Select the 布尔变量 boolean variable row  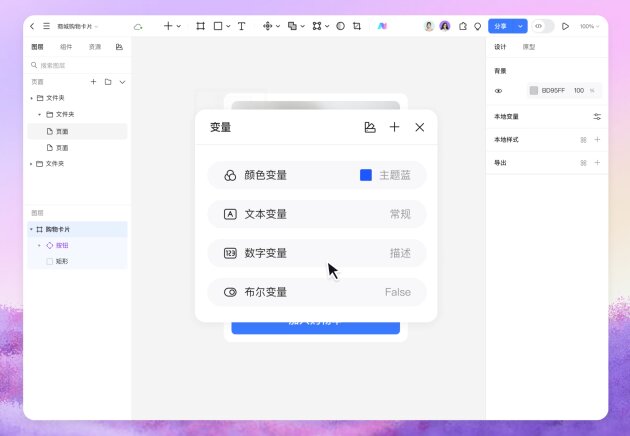(x=317, y=292)
